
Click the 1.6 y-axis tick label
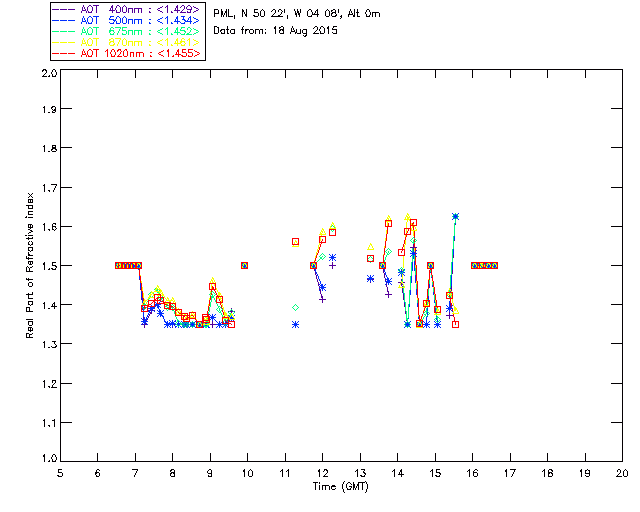tap(49, 227)
